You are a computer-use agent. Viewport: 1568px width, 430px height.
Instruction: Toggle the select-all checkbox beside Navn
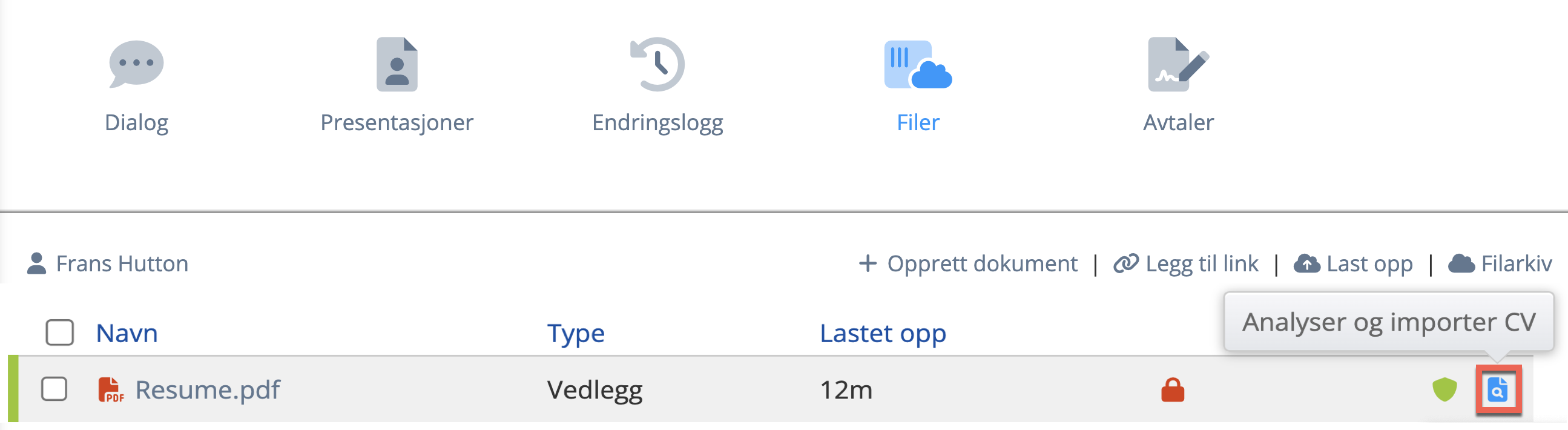(60, 332)
